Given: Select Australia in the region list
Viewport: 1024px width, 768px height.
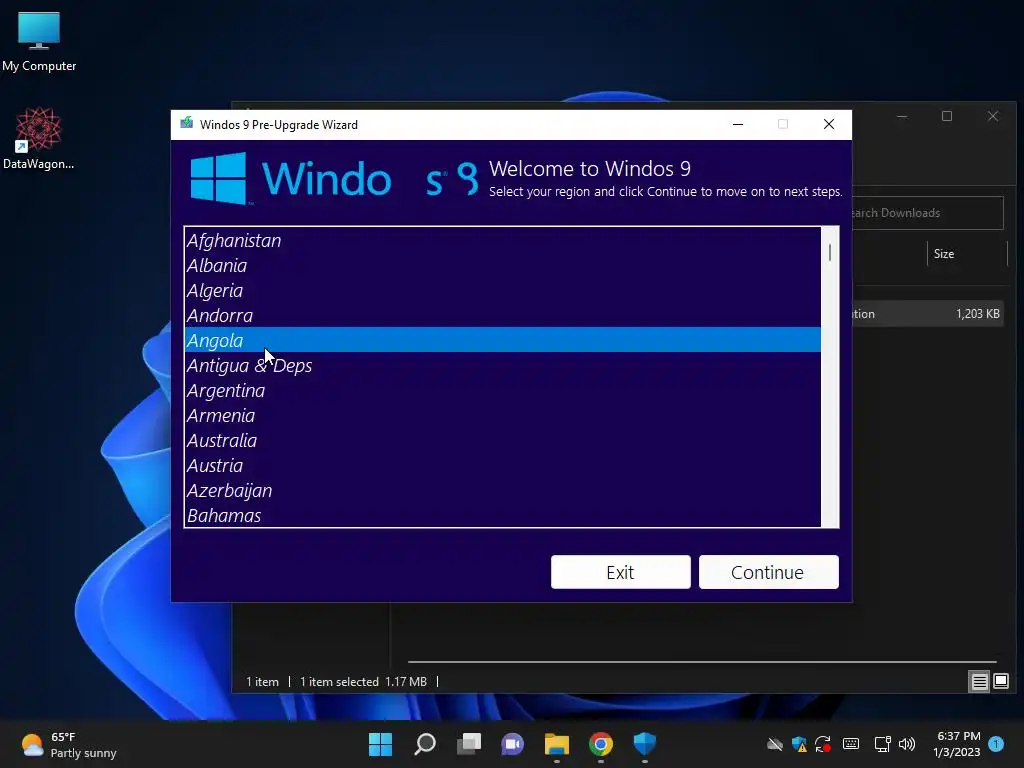Looking at the screenshot, I should (502, 440).
